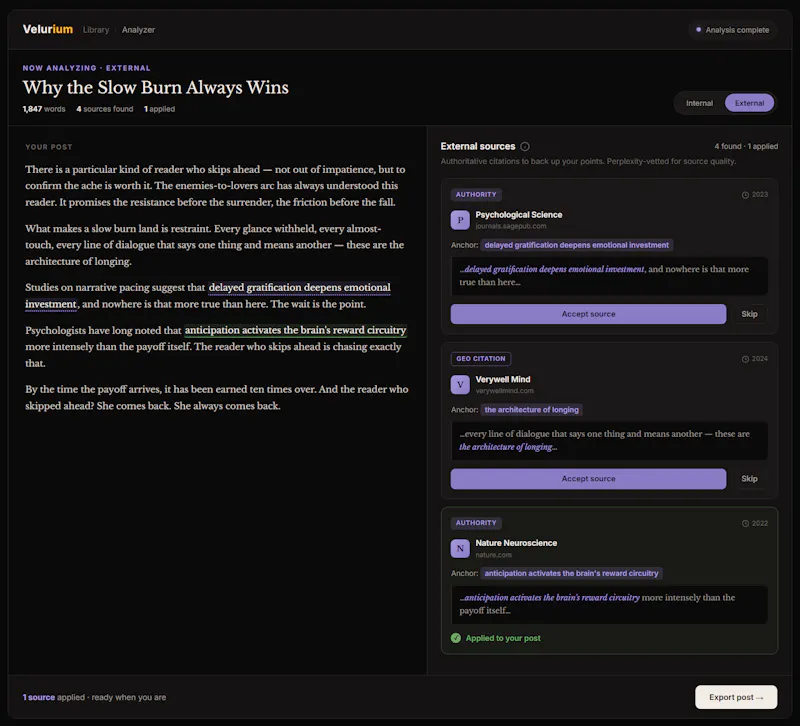Click clock icon next to 2023

[x=745, y=195]
